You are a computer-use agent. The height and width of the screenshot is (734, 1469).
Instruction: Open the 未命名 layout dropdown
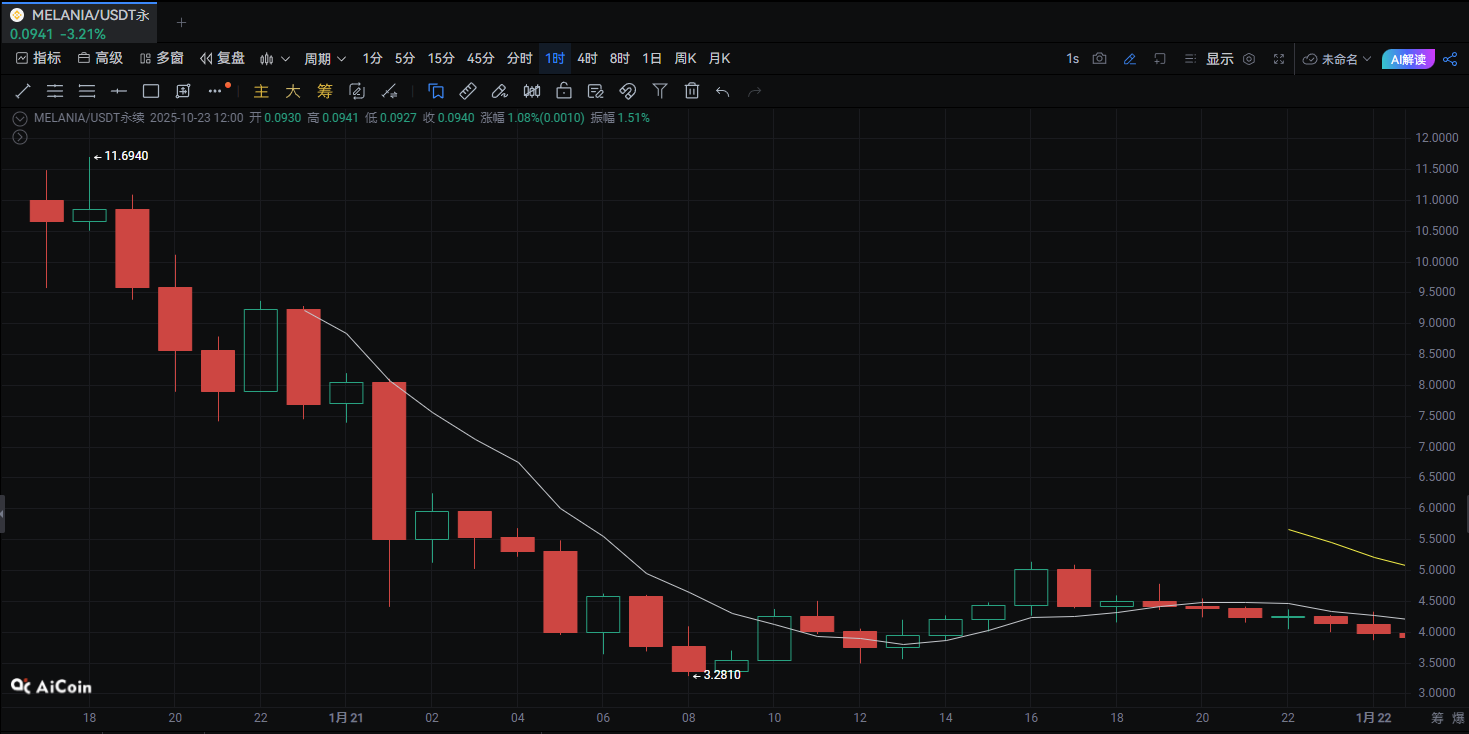pos(1337,59)
